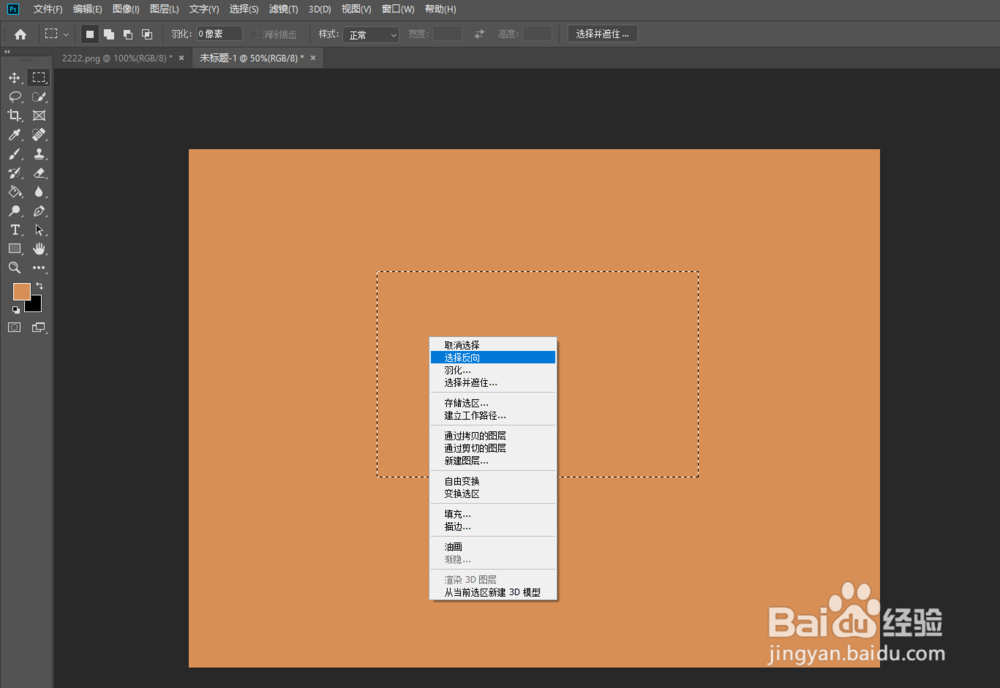Open the 图层(L) menu
Screen dimensions: 1000x688
pos(164,9)
